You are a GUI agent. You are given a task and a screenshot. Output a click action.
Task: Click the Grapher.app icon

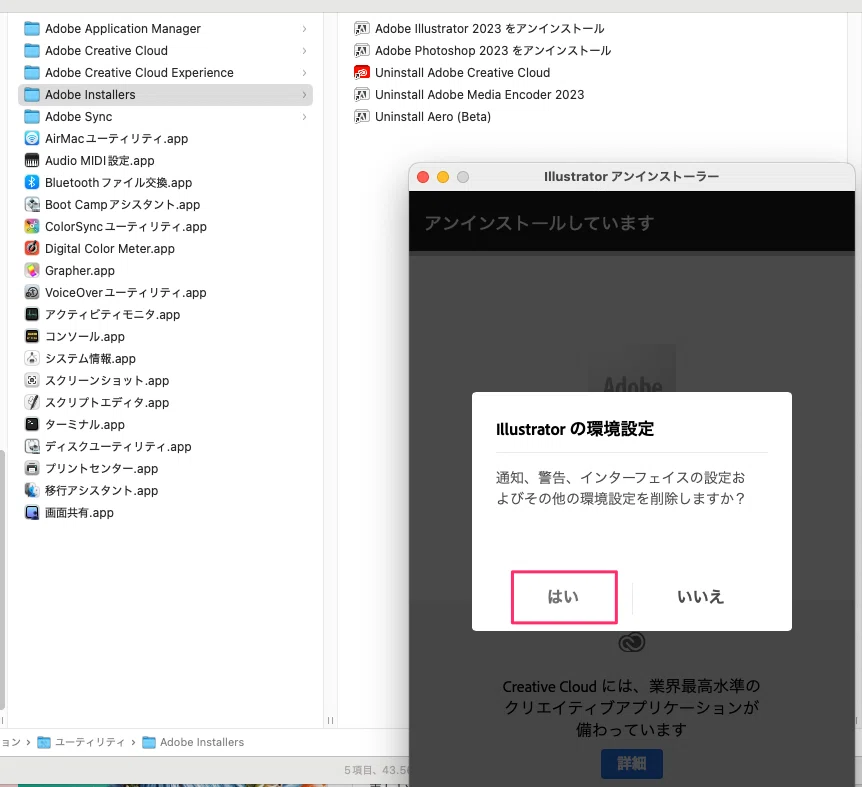tap(32, 270)
